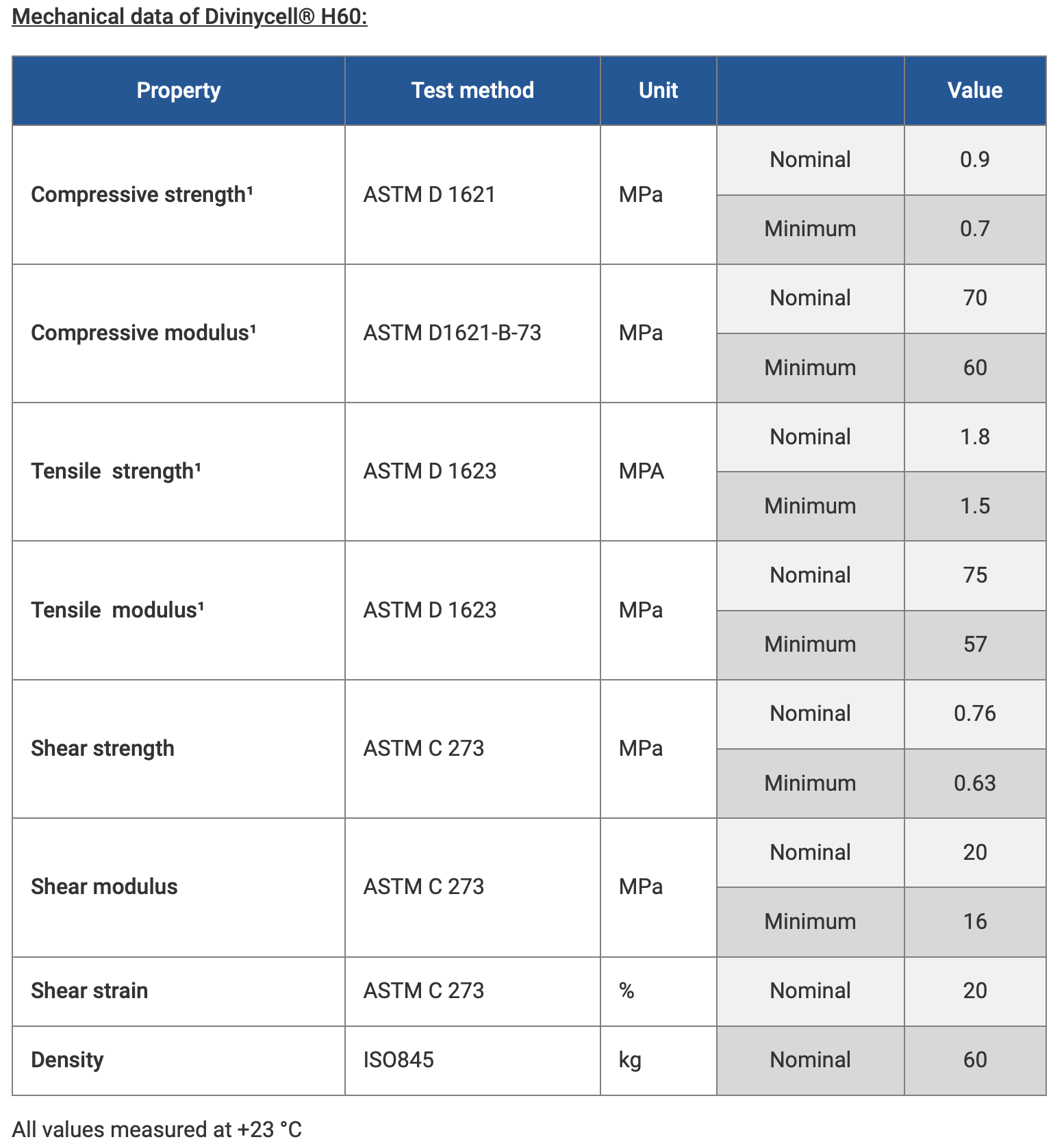
Task: Click the ASTM D1621-B-73 test method cell
Action: [472, 333]
